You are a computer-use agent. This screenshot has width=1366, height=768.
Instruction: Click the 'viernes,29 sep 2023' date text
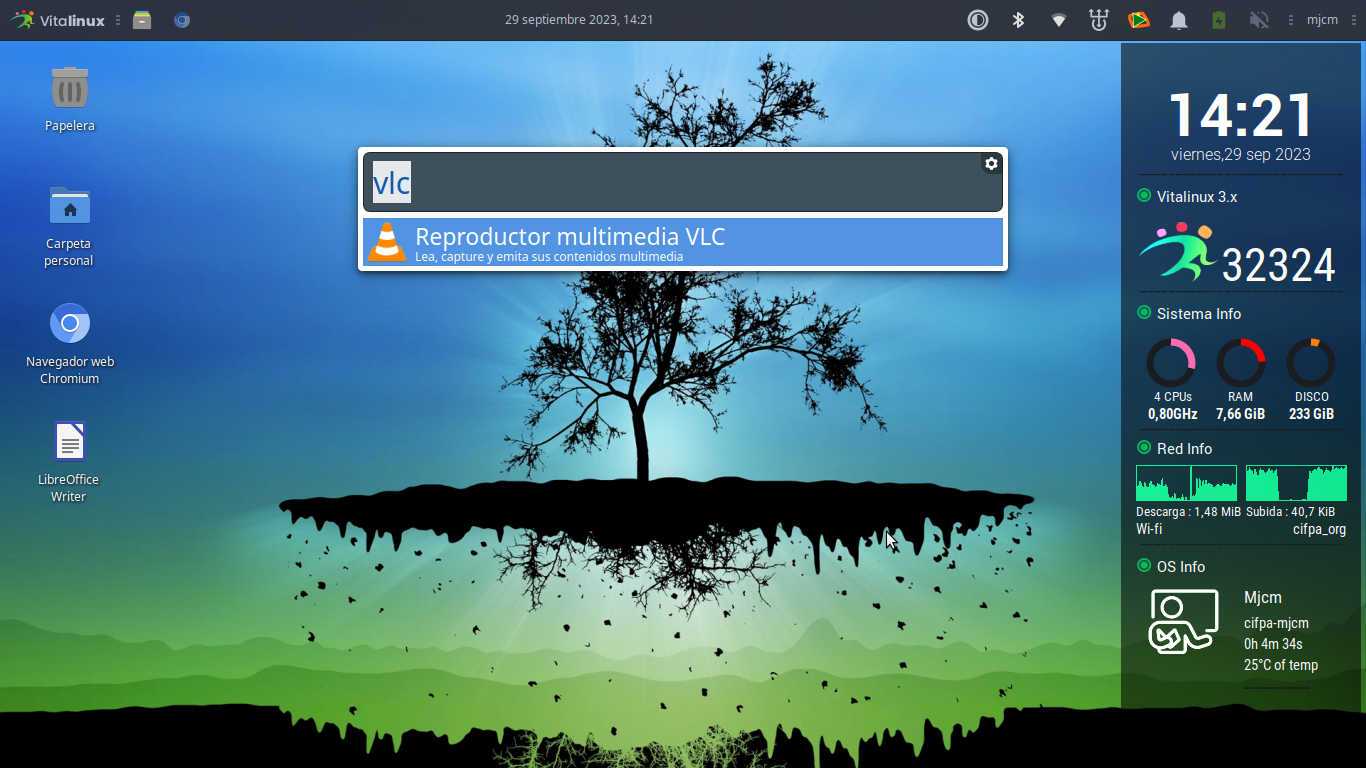(1241, 155)
